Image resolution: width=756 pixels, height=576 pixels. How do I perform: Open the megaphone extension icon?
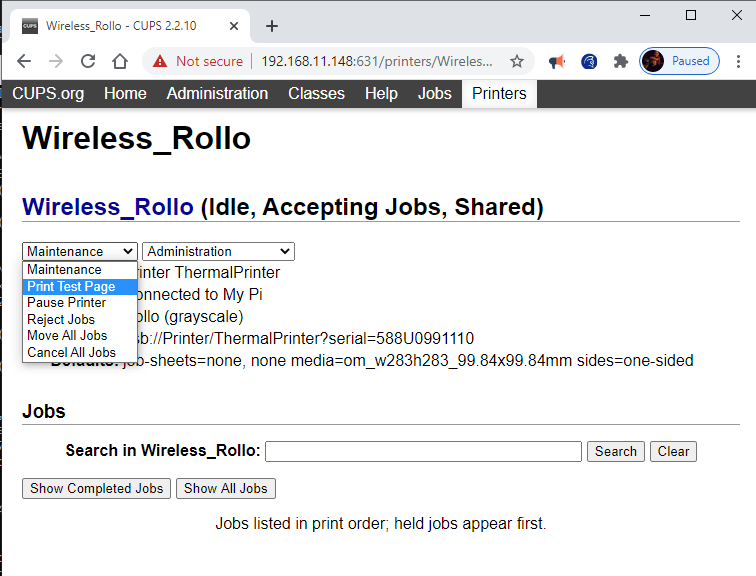pyautogui.click(x=557, y=61)
